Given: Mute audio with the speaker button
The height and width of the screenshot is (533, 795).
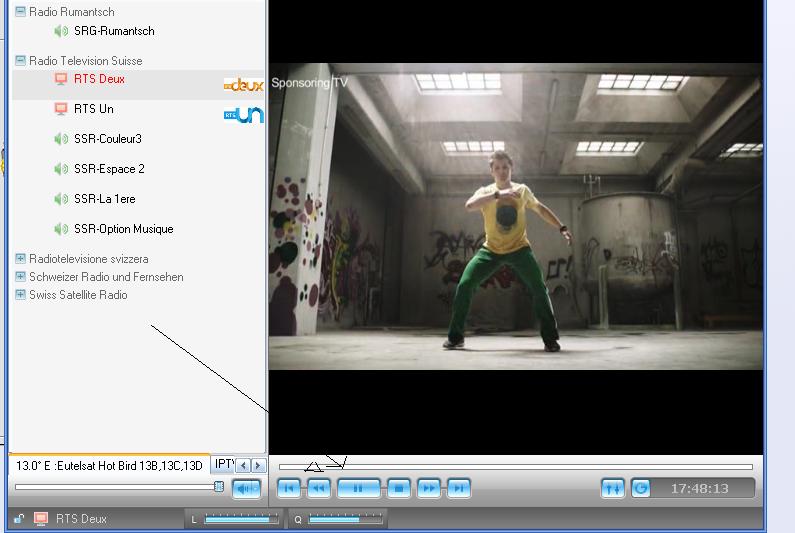Looking at the screenshot, I should (246, 489).
